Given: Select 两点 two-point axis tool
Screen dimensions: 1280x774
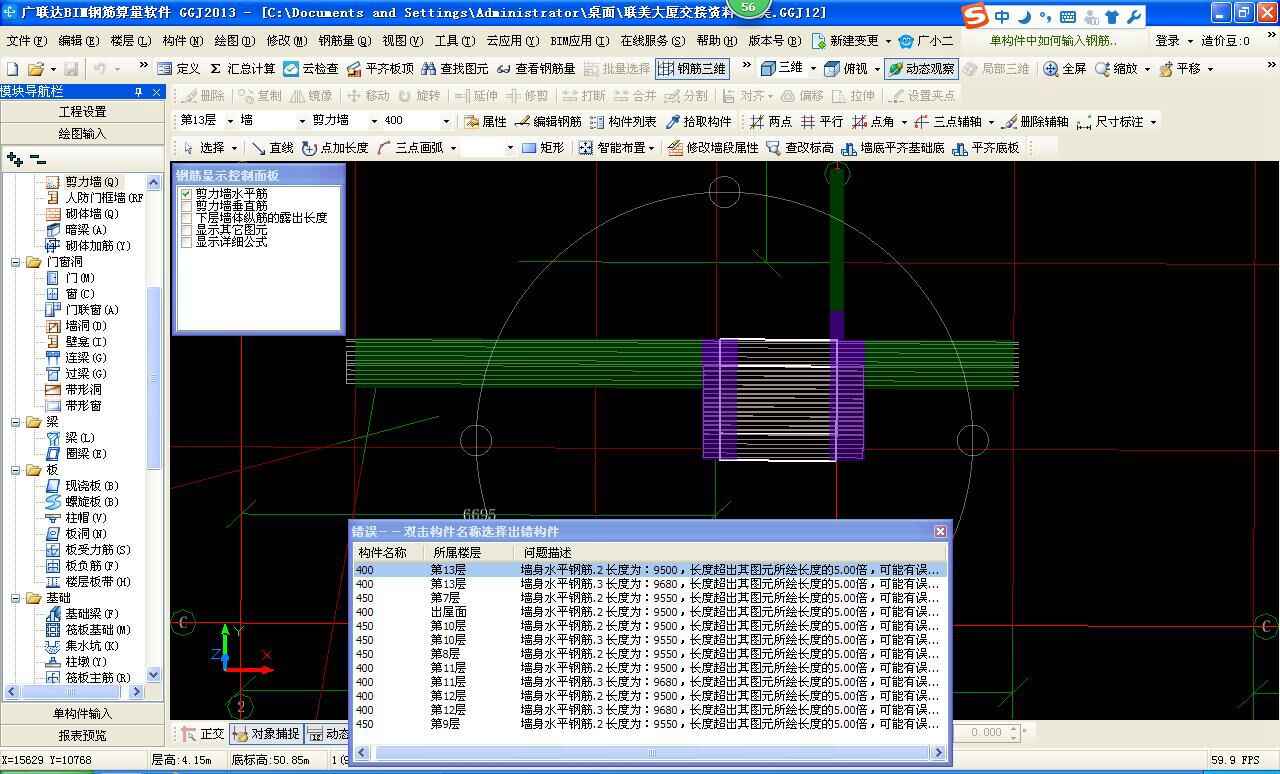Looking at the screenshot, I should [771, 121].
